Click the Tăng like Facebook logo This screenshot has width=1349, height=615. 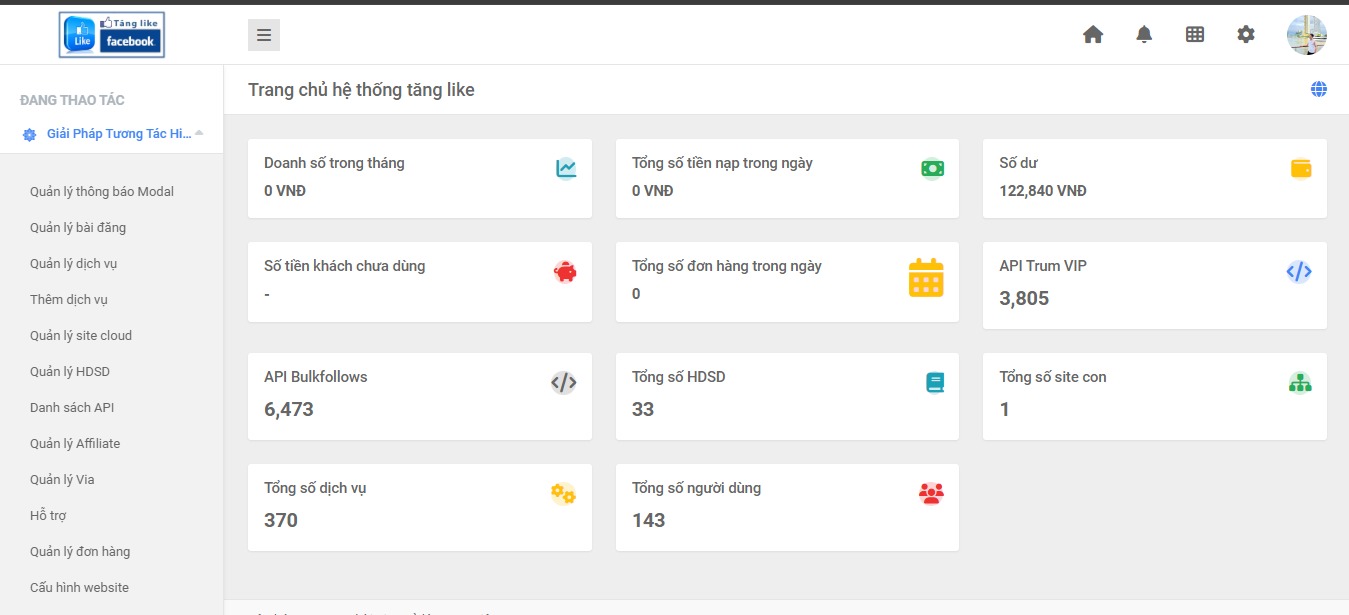coord(112,35)
